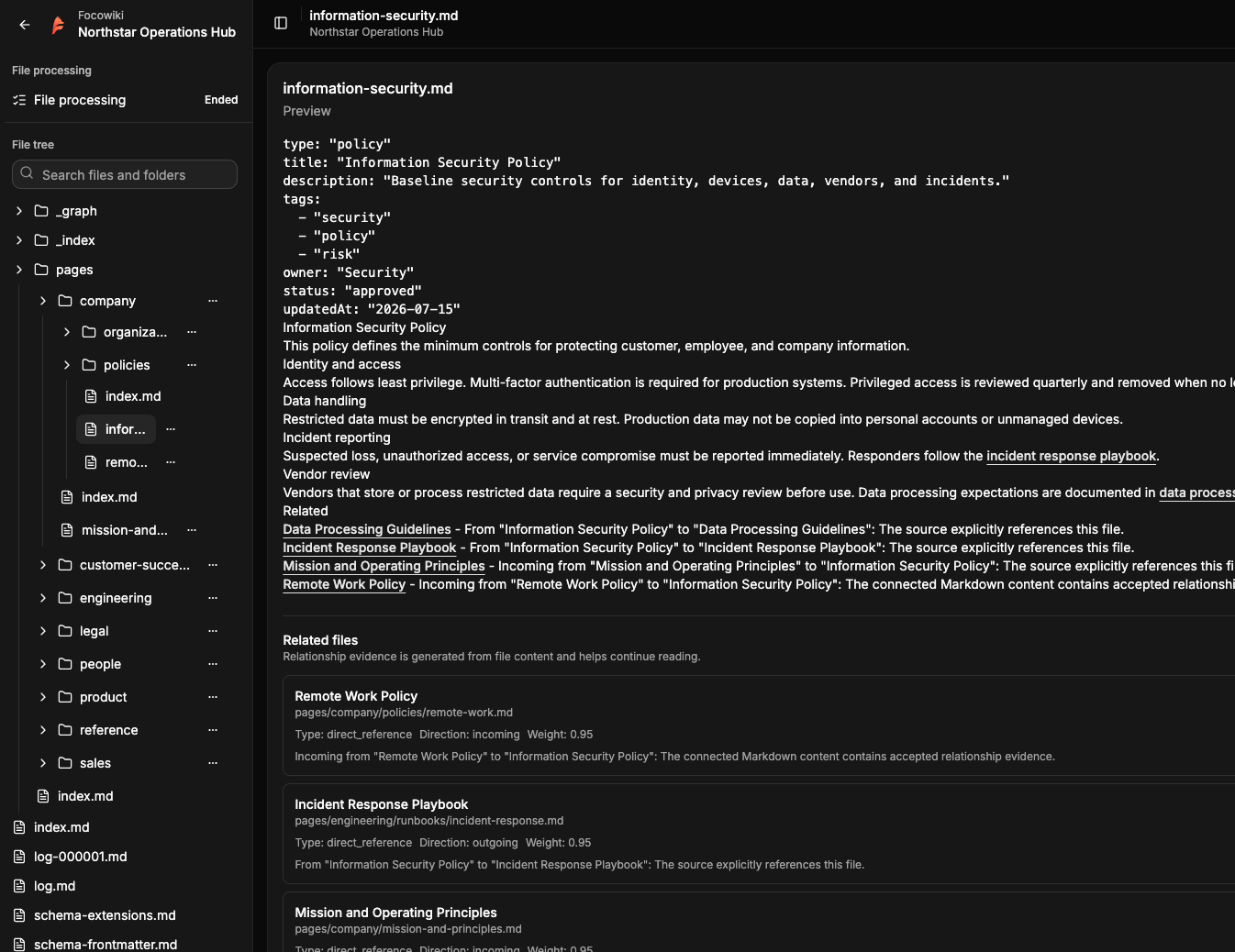Viewport: 1235px width, 952px height.
Task: Open the Mission and Operating Principles card
Action: (x=759, y=923)
